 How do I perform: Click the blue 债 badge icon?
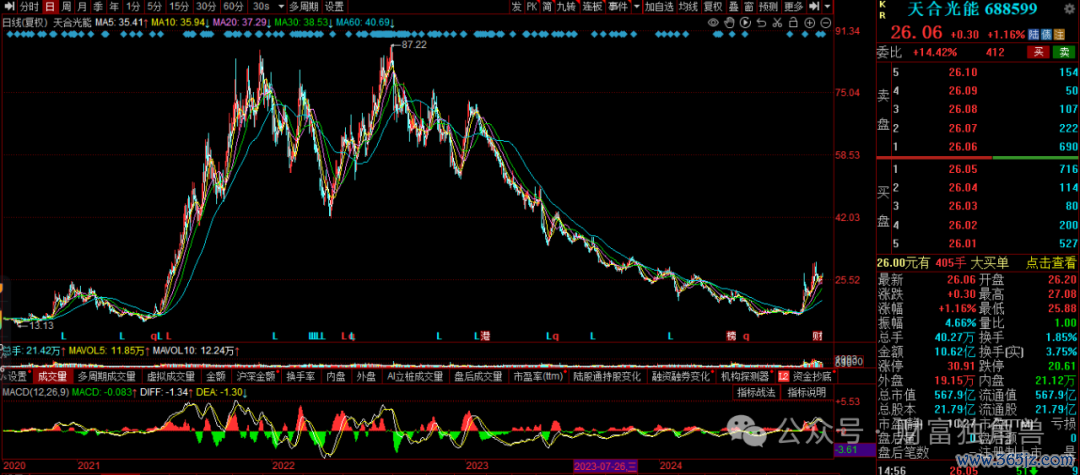(1047, 34)
